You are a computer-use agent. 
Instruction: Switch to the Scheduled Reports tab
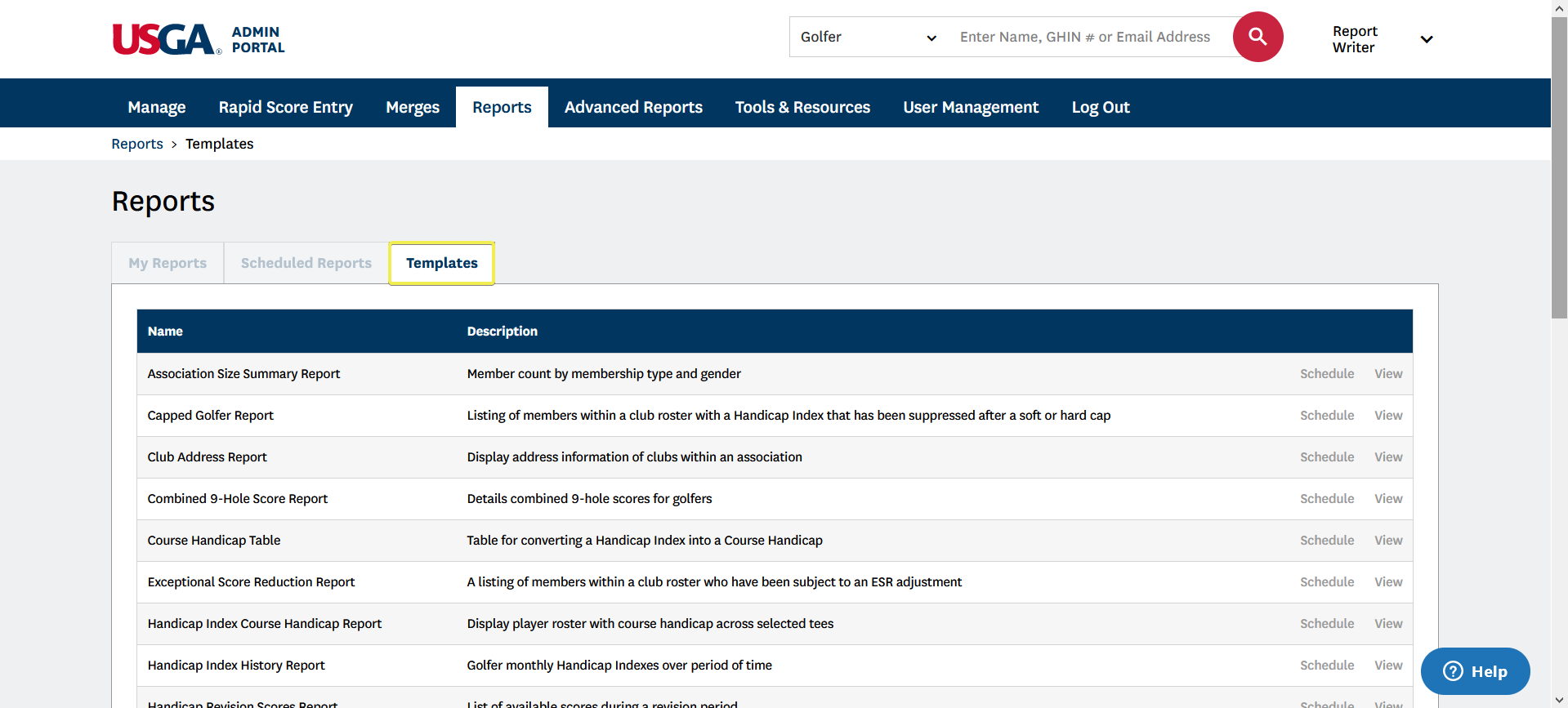pyautogui.click(x=306, y=263)
